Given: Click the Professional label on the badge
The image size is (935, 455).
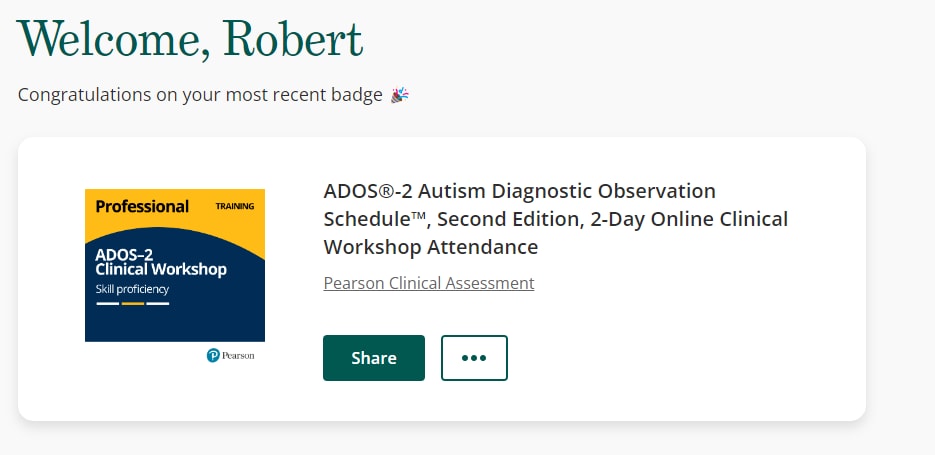Looking at the screenshot, I should (142, 206).
